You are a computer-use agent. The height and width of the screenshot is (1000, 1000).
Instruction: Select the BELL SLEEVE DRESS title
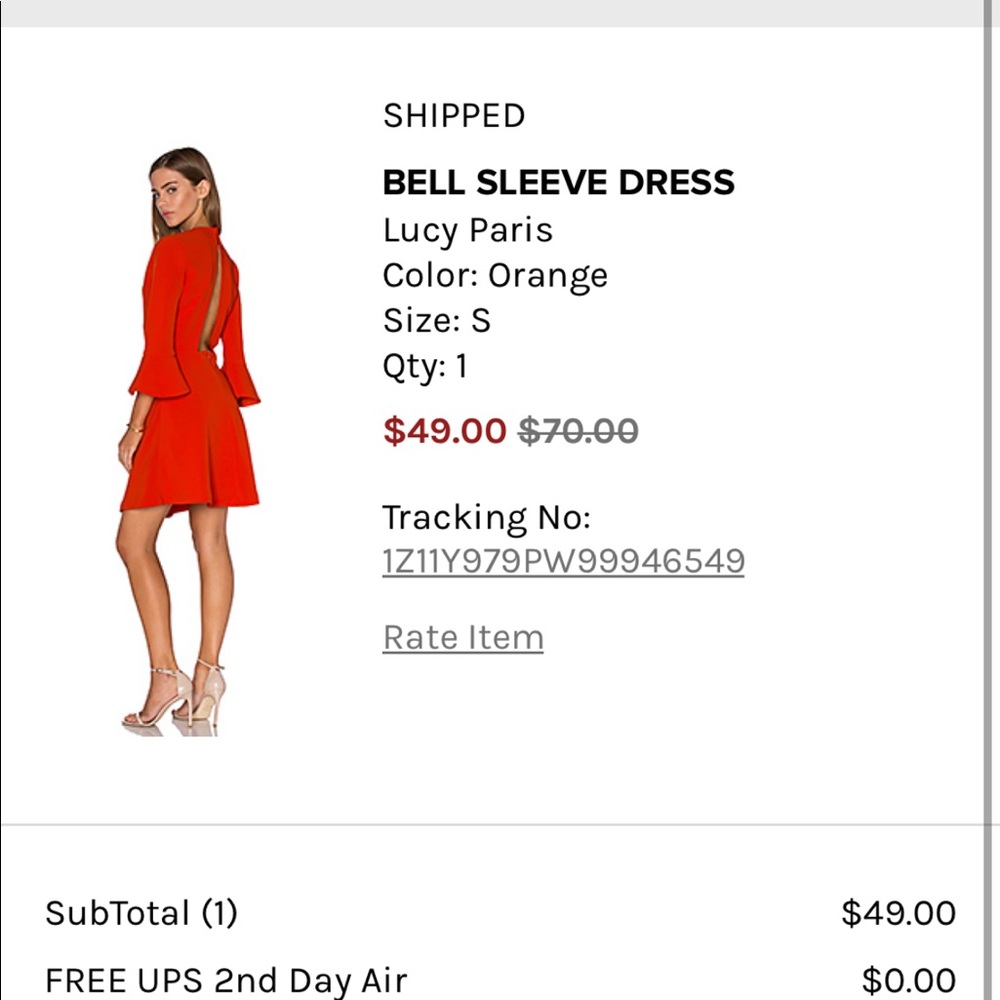(x=558, y=182)
